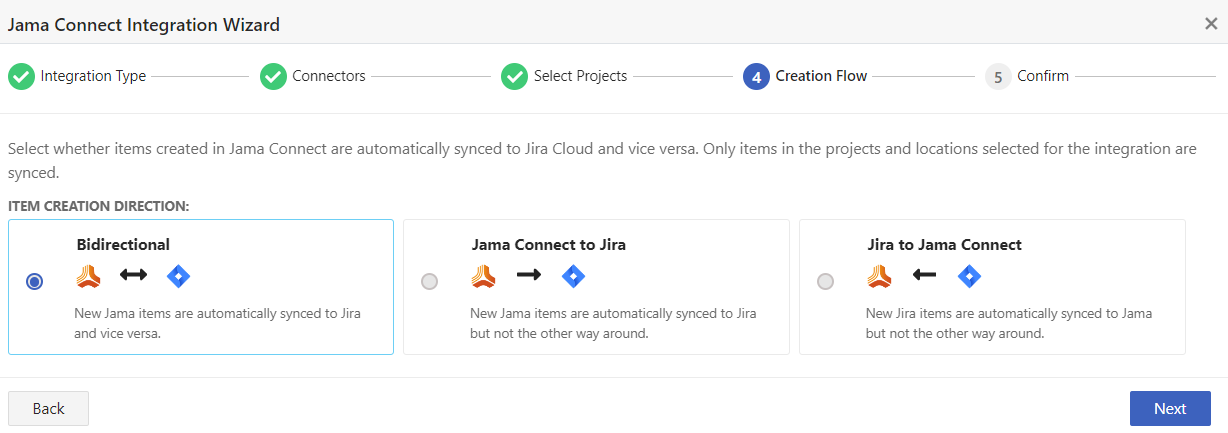Click the Jira logo in Bidirectional card
Screen dimensions: 1228x433
(178, 275)
